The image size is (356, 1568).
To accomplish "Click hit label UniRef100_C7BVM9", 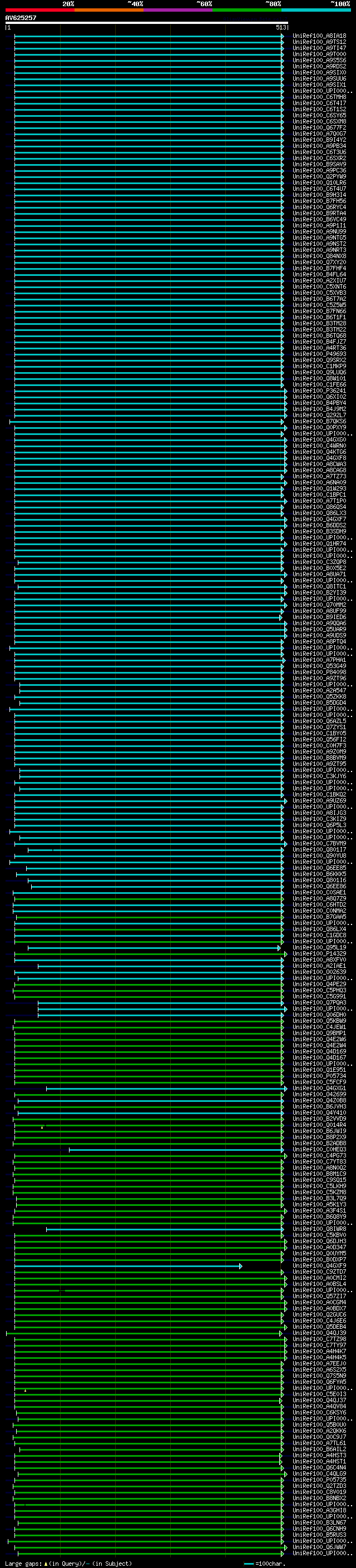I will pyautogui.click(x=319, y=844).
